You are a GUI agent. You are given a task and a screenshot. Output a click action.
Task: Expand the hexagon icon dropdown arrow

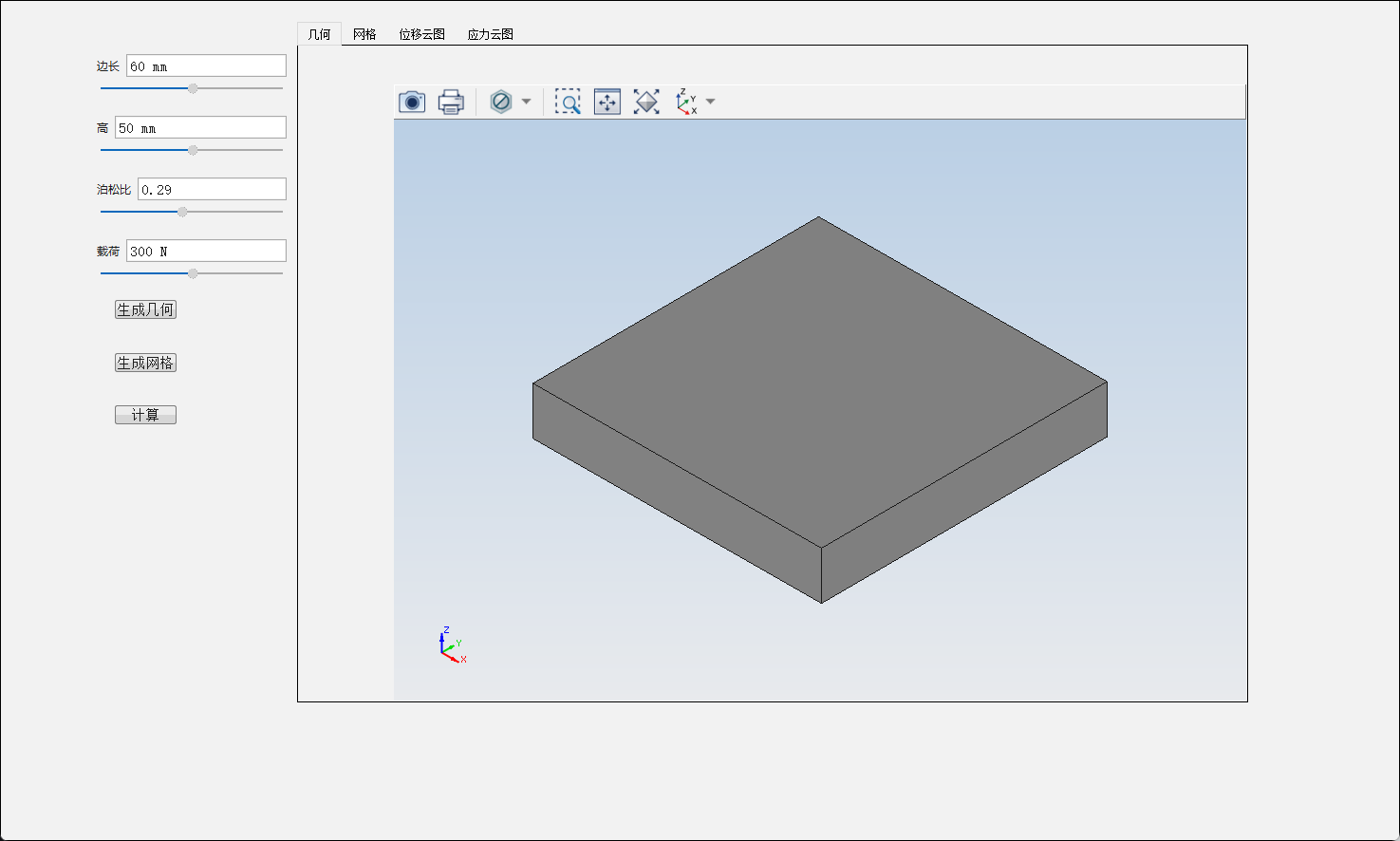(526, 102)
